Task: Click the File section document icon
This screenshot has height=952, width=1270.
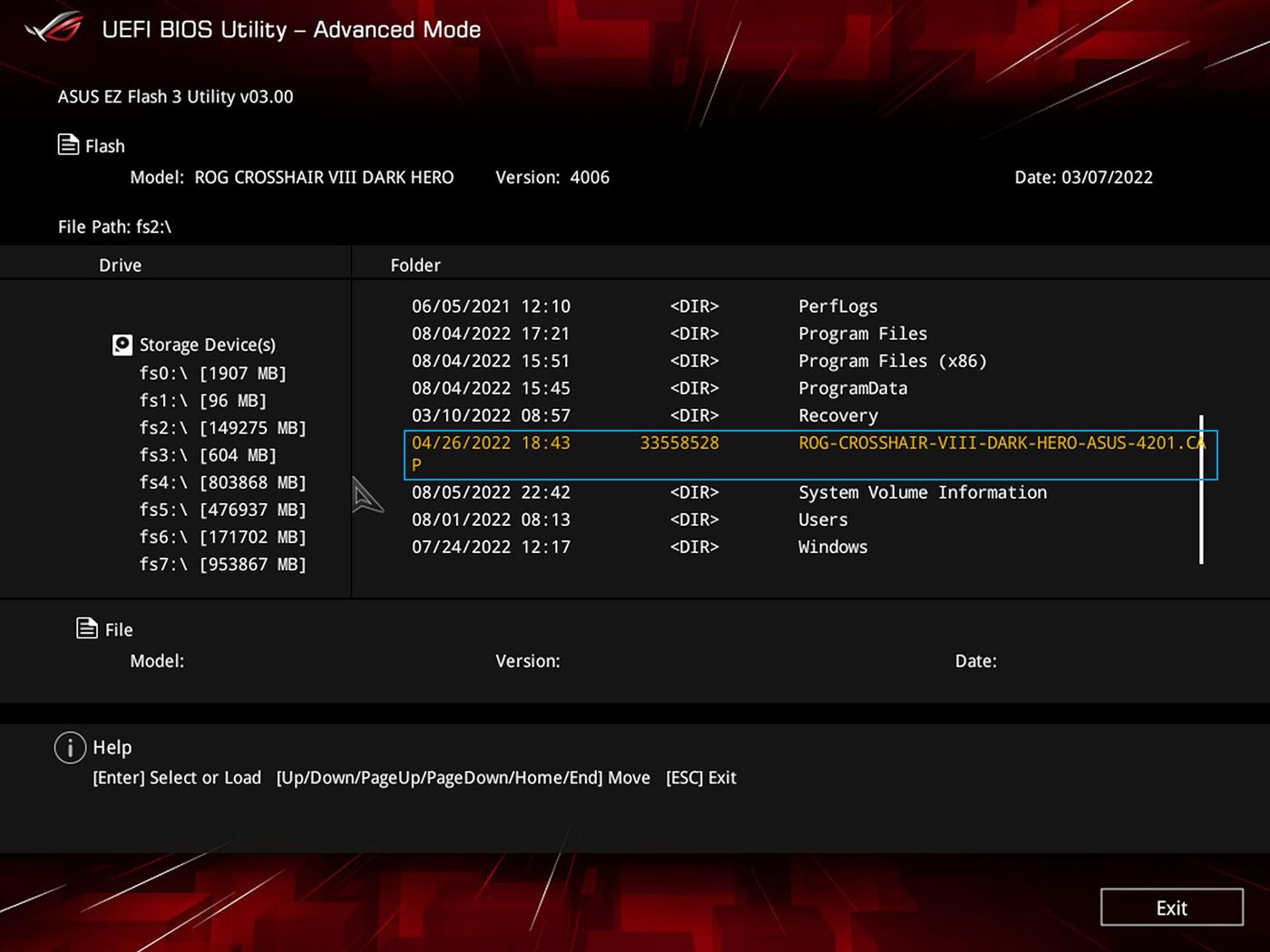Action: pyautogui.click(x=87, y=628)
